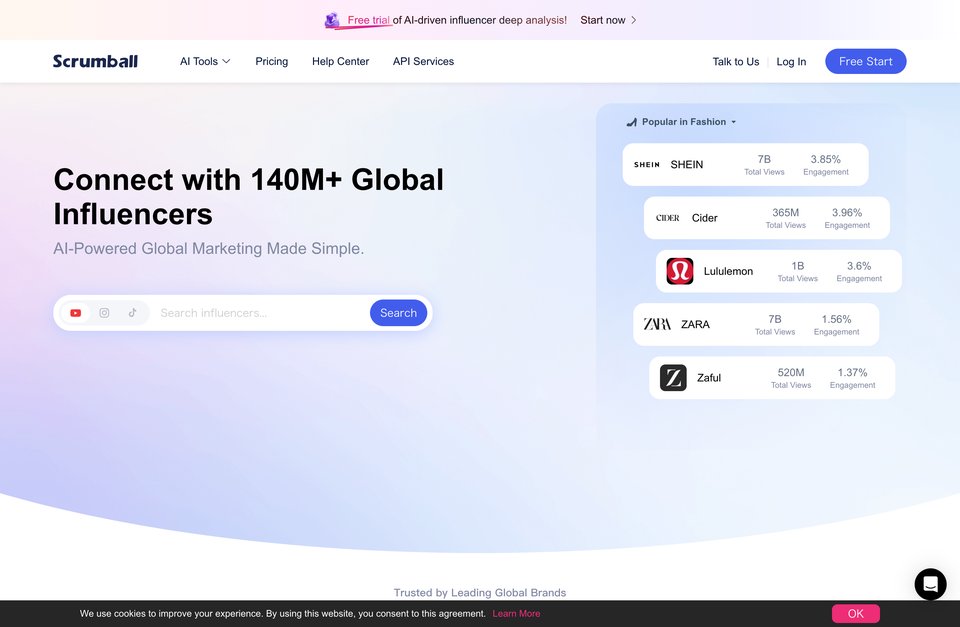This screenshot has height=627, width=960.
Task: Select the Instagram platform icon in search bar
Action: 104,313
